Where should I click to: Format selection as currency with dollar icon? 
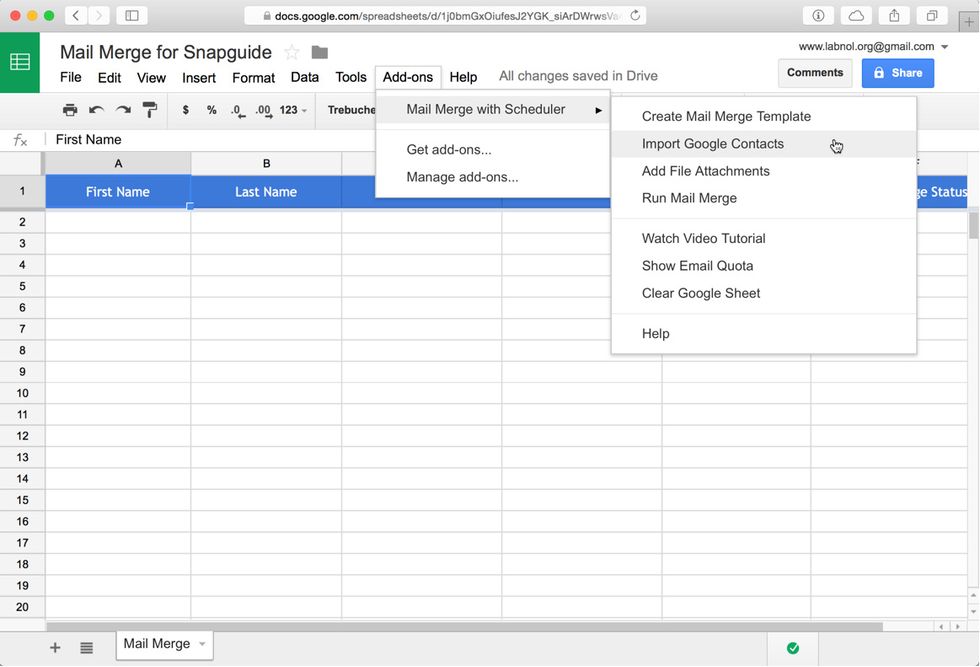coord(184,110)
